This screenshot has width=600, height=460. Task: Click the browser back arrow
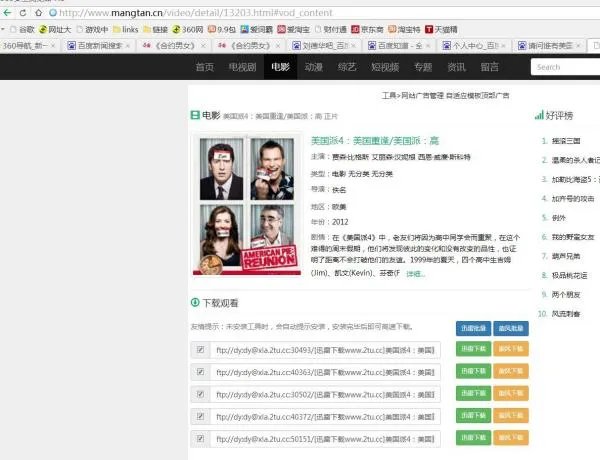click(7, 13)
